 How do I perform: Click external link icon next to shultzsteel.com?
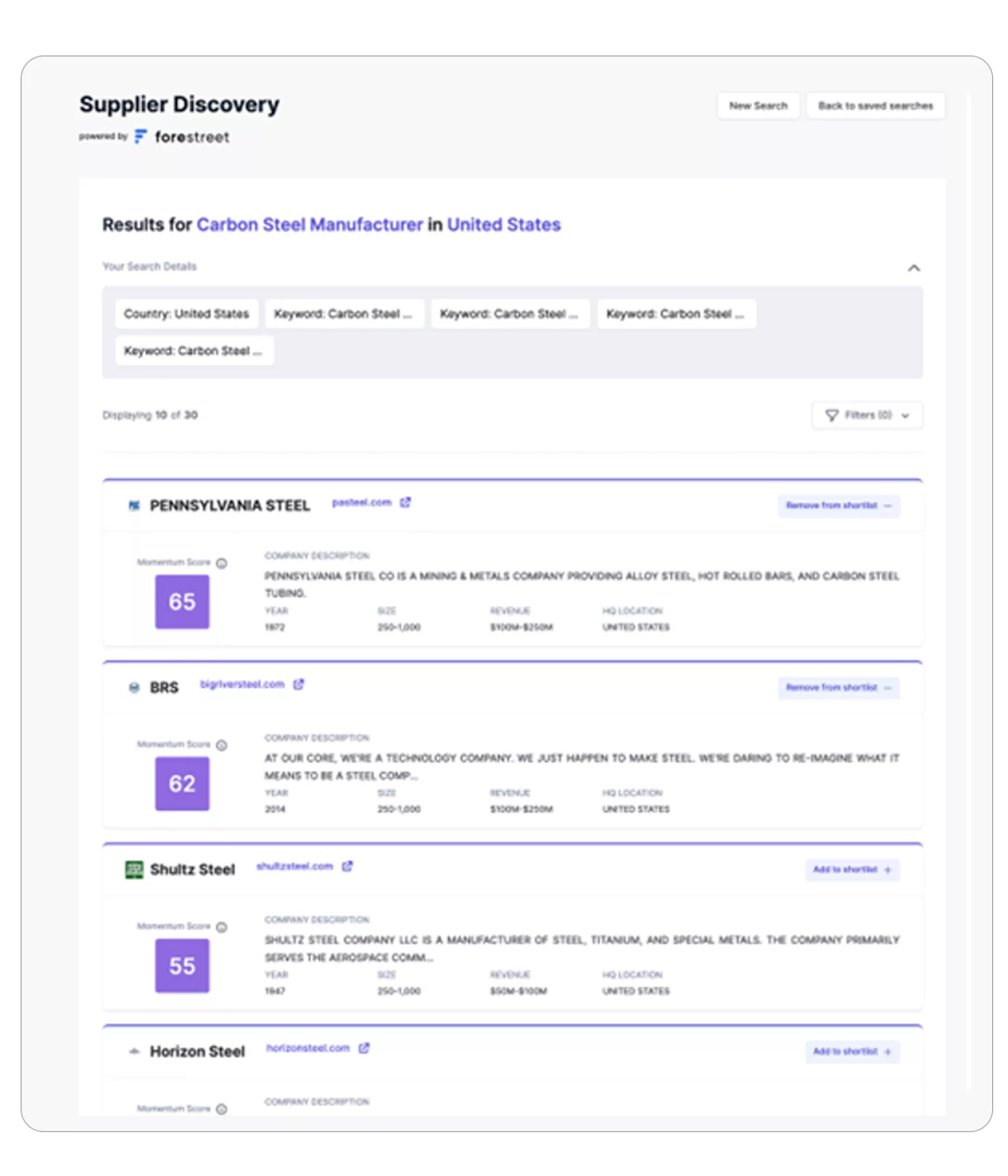tap(347, 866)
